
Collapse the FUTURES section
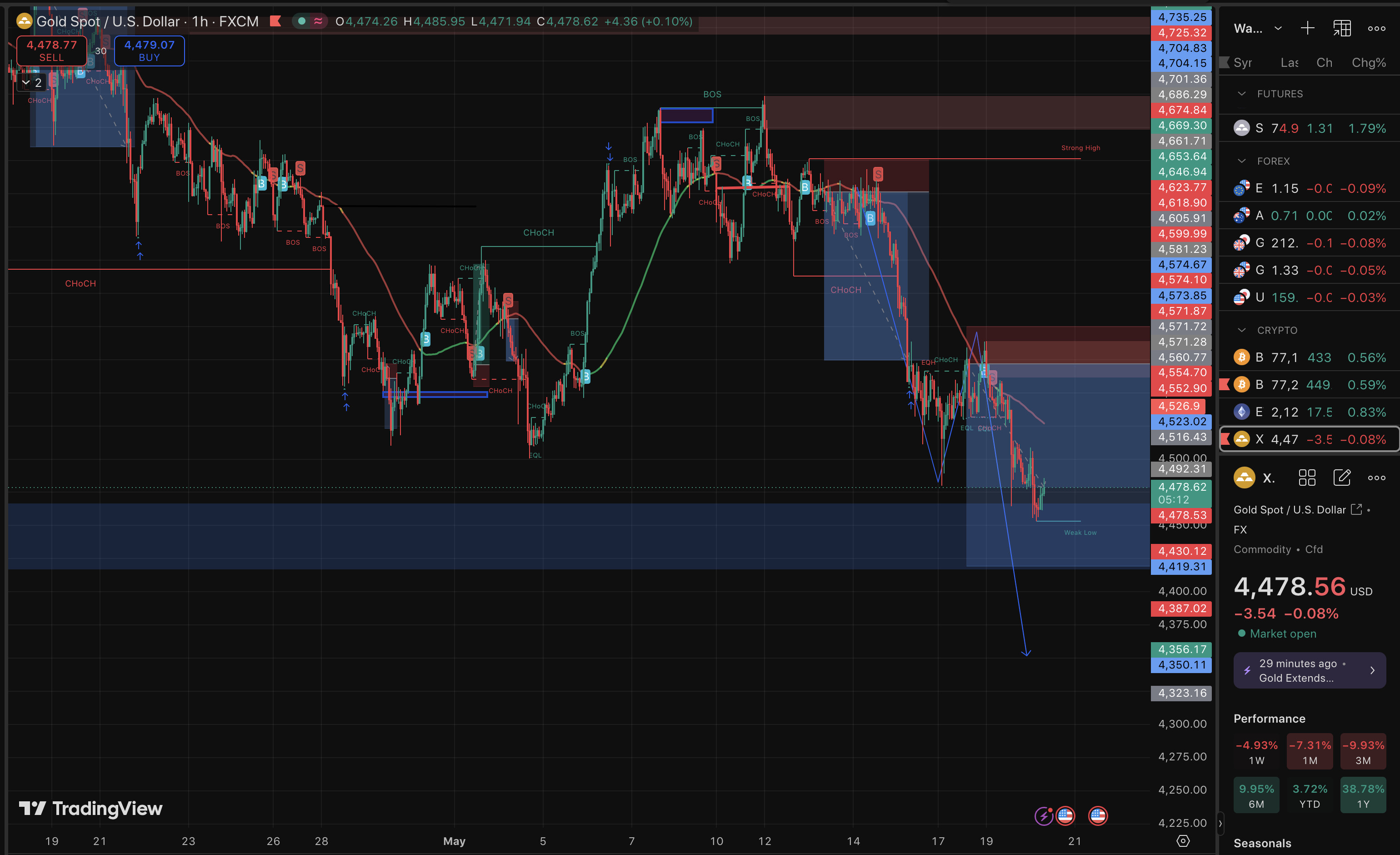[1241, 94]
